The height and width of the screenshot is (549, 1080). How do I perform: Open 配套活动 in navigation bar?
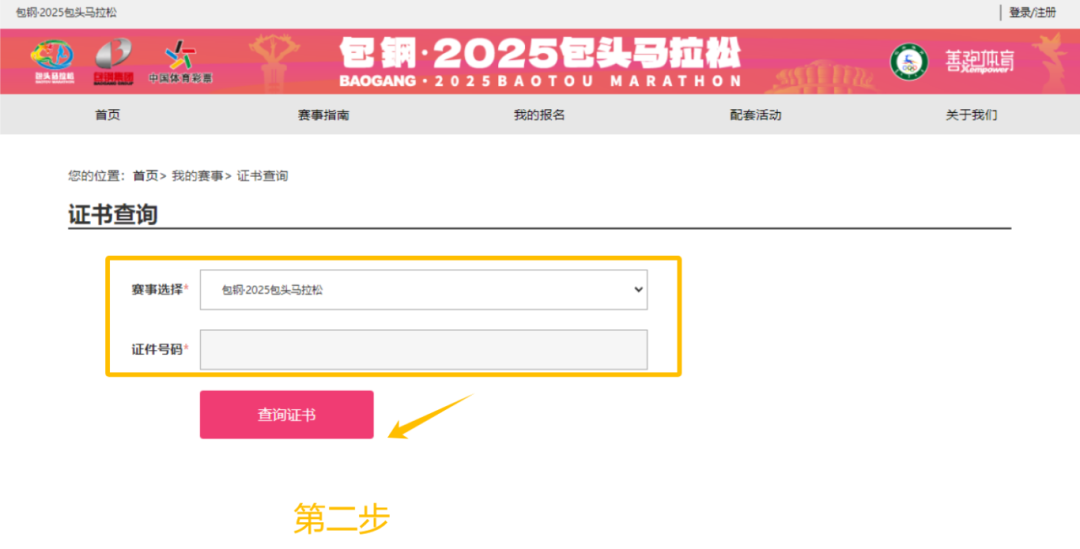click(x=756, y=115)
